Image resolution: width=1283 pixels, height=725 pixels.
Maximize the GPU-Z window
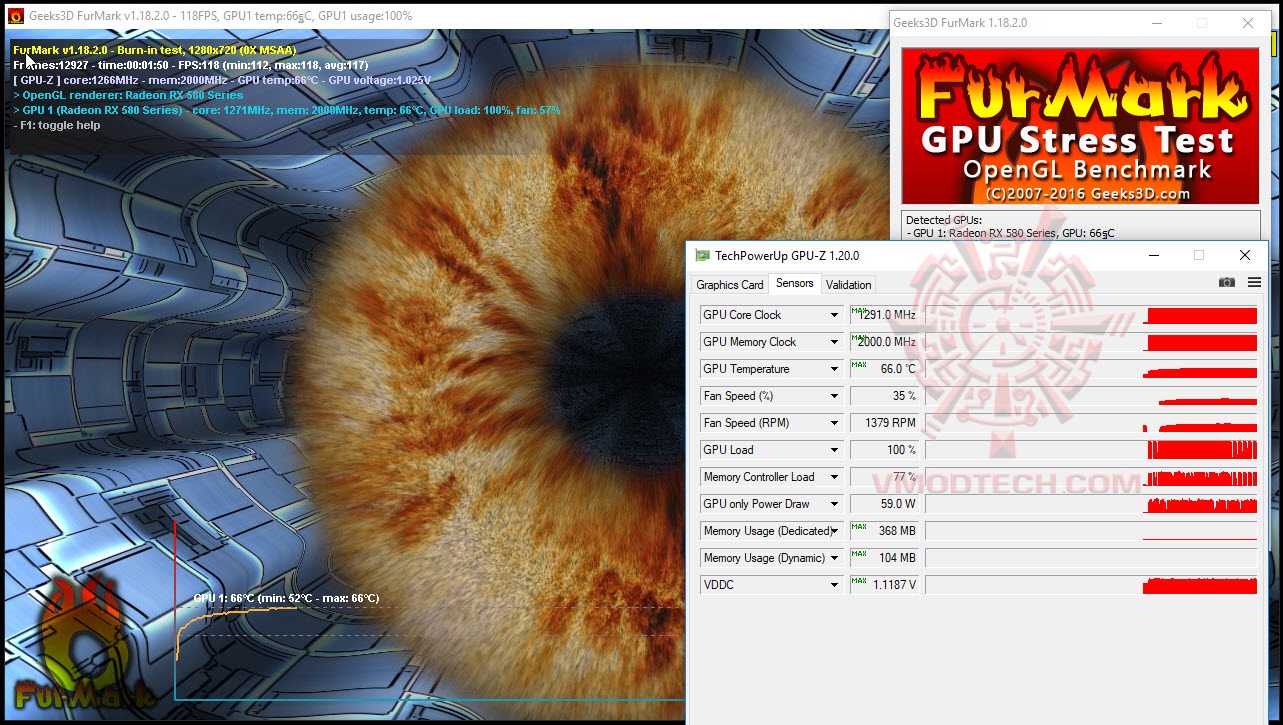(1199, 256)
